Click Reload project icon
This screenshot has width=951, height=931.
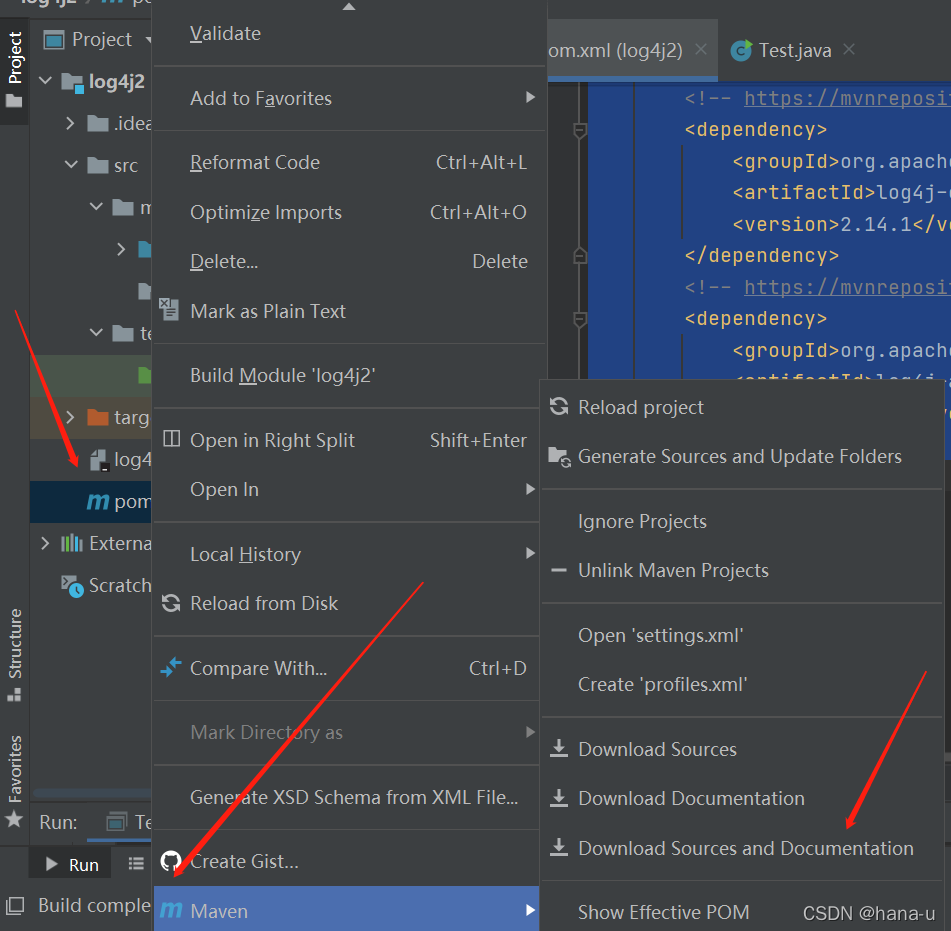click(x=559, y=406)
